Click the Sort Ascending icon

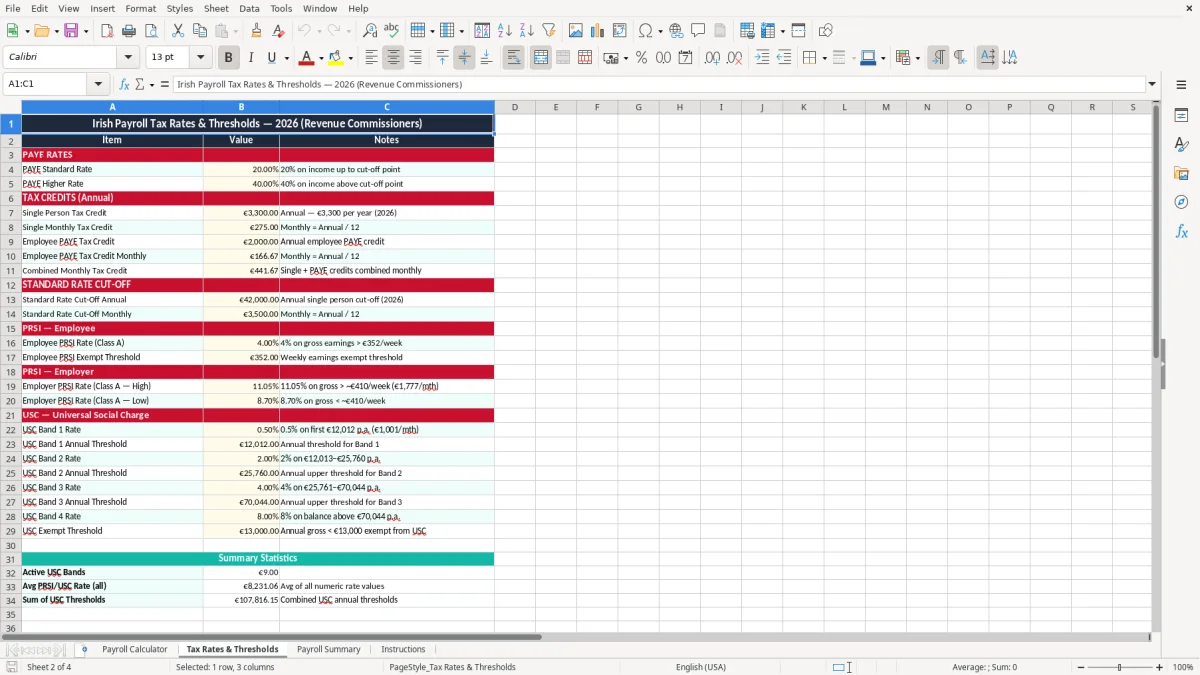click(x=505, y=31)
